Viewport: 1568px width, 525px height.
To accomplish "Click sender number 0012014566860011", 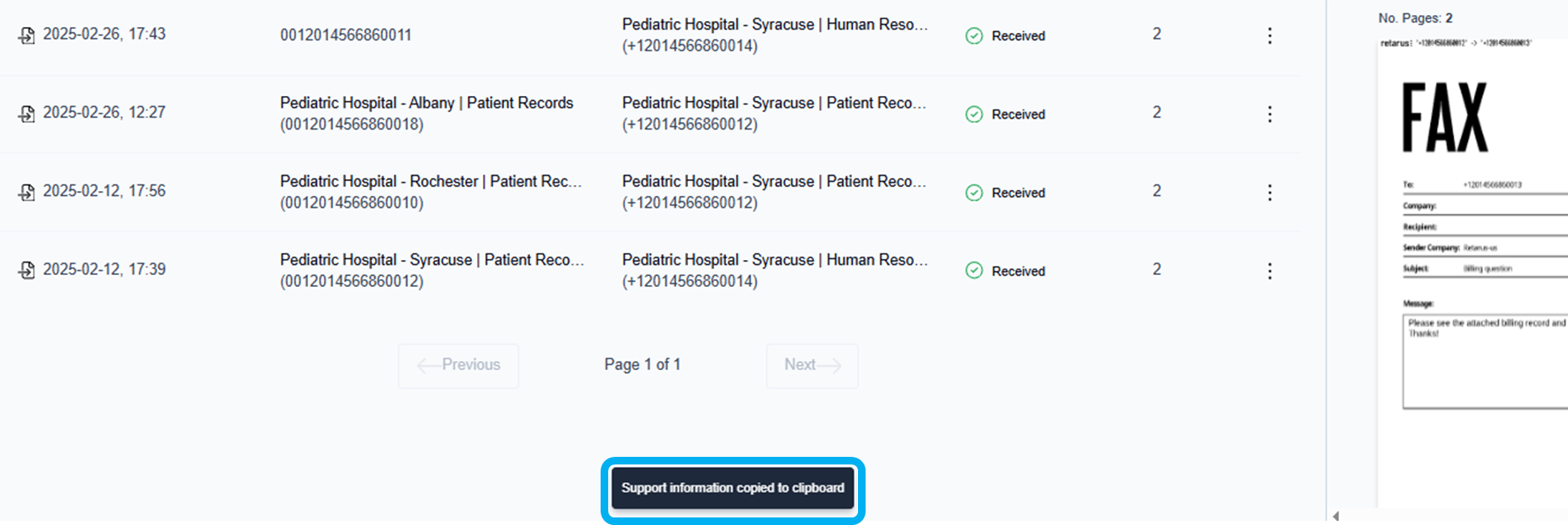I will click(346, 35).
